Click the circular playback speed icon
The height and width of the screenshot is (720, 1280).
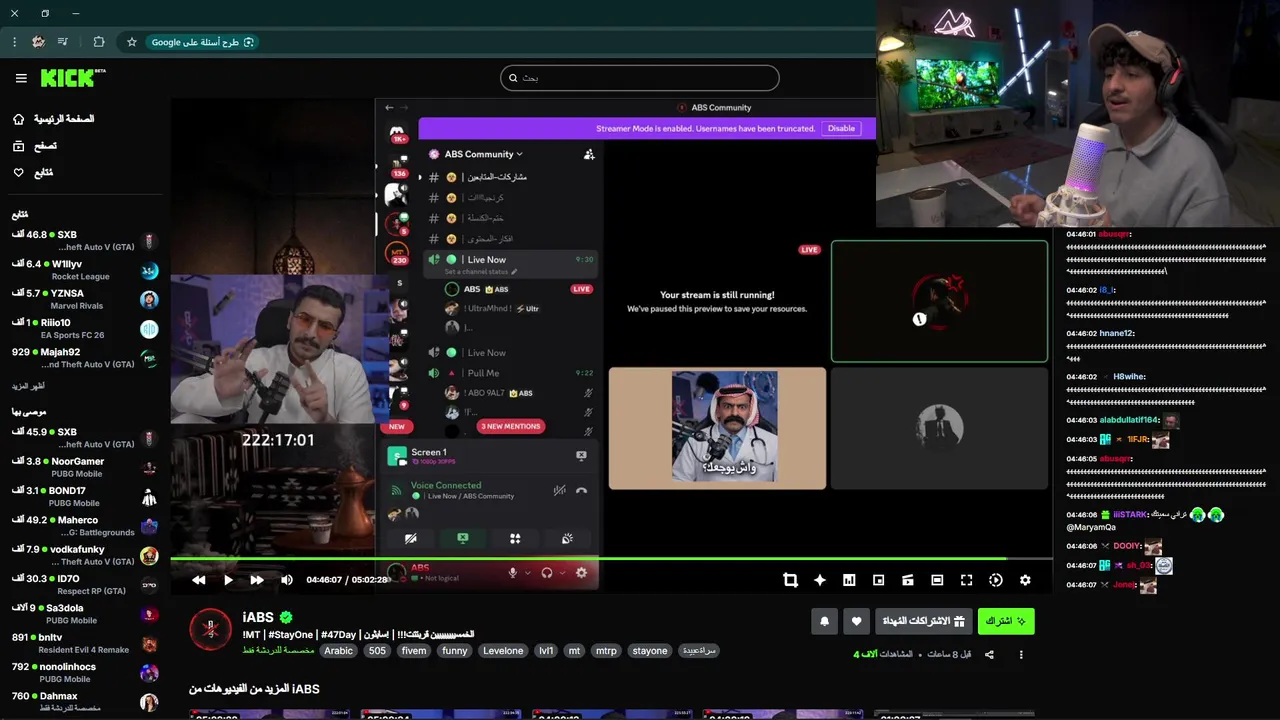click(x=996, y=580)
